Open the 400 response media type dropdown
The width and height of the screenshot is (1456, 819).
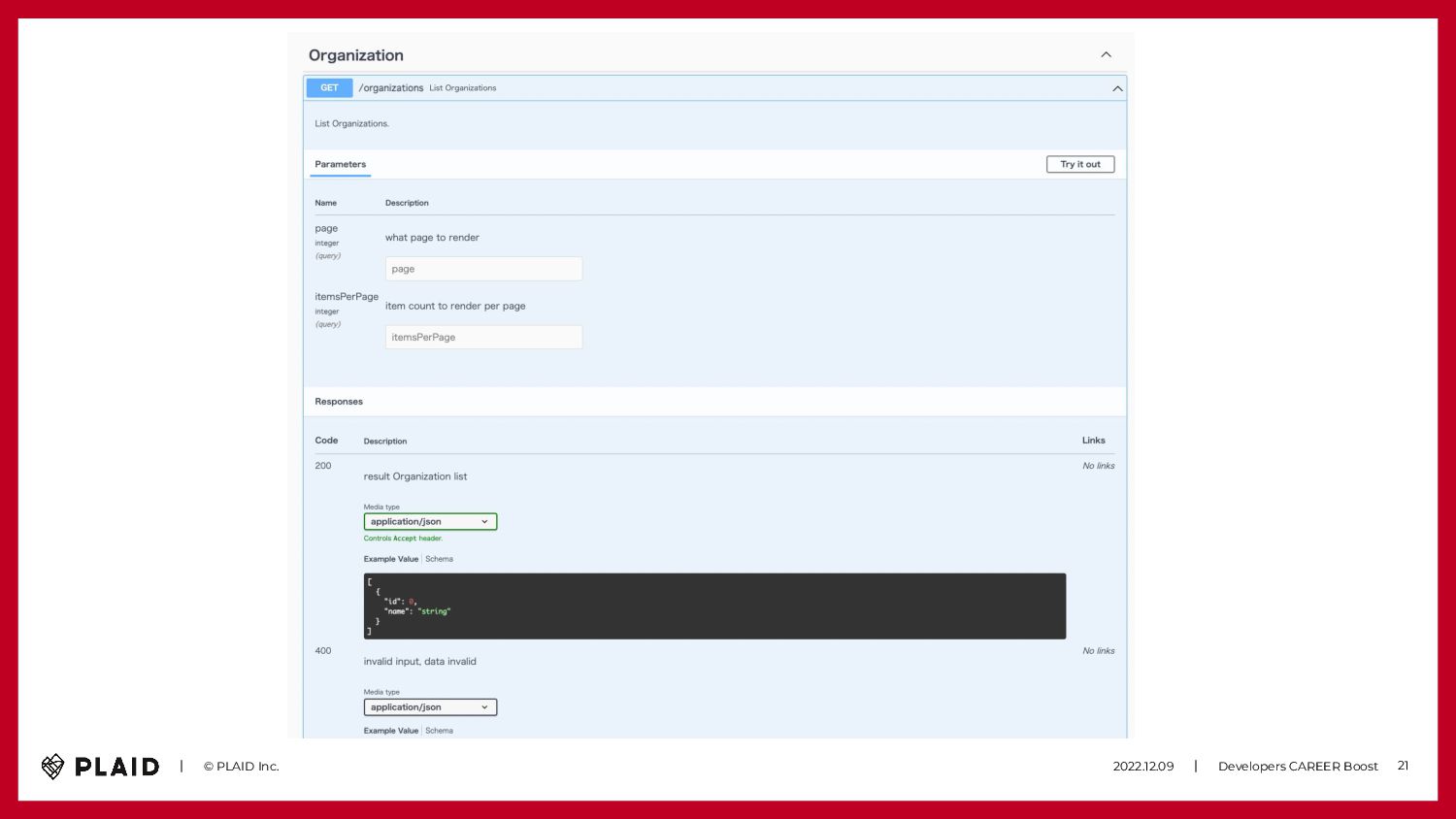click(430, 707)
